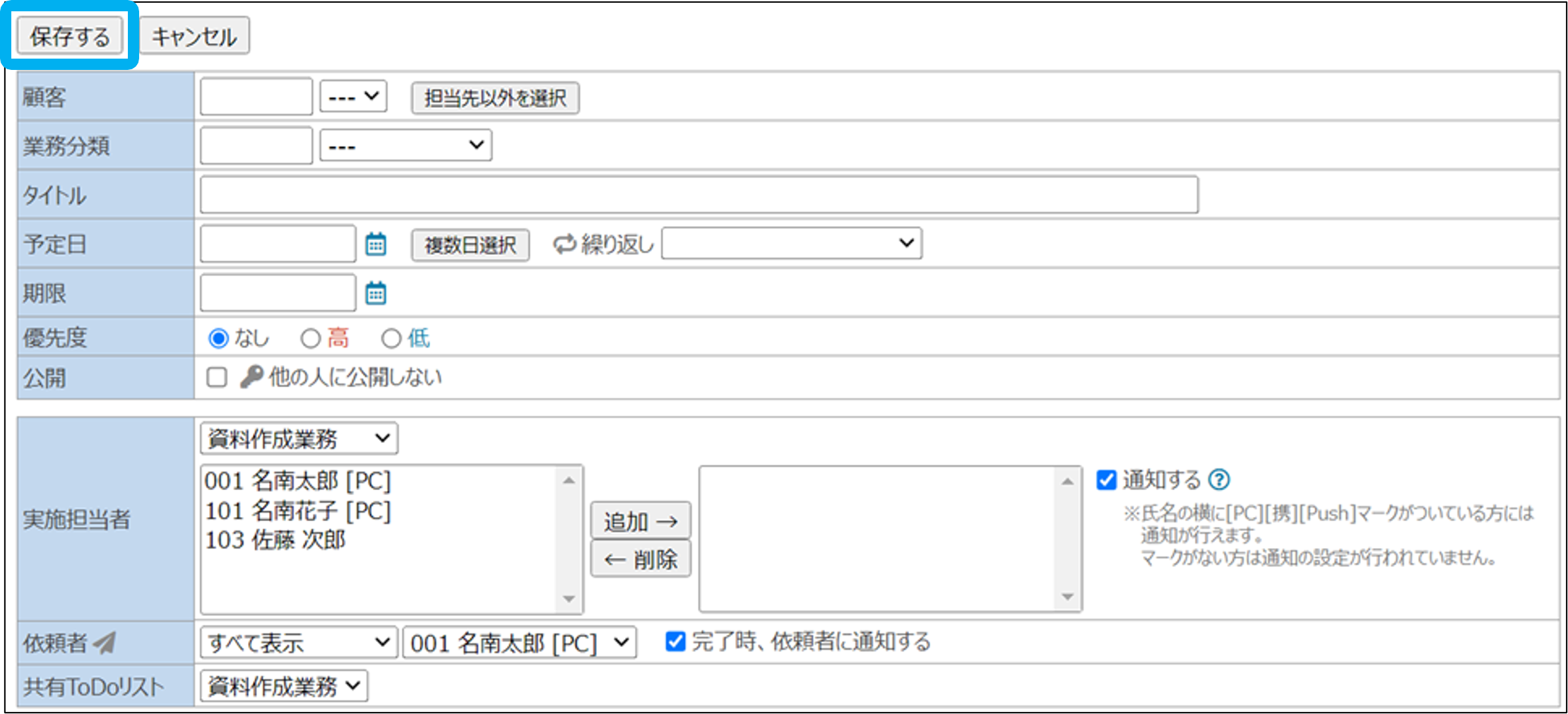Click the key icon in 公開 row
Screen dimensions: 1568x714
pyautogui.click(x=251, y=377)
